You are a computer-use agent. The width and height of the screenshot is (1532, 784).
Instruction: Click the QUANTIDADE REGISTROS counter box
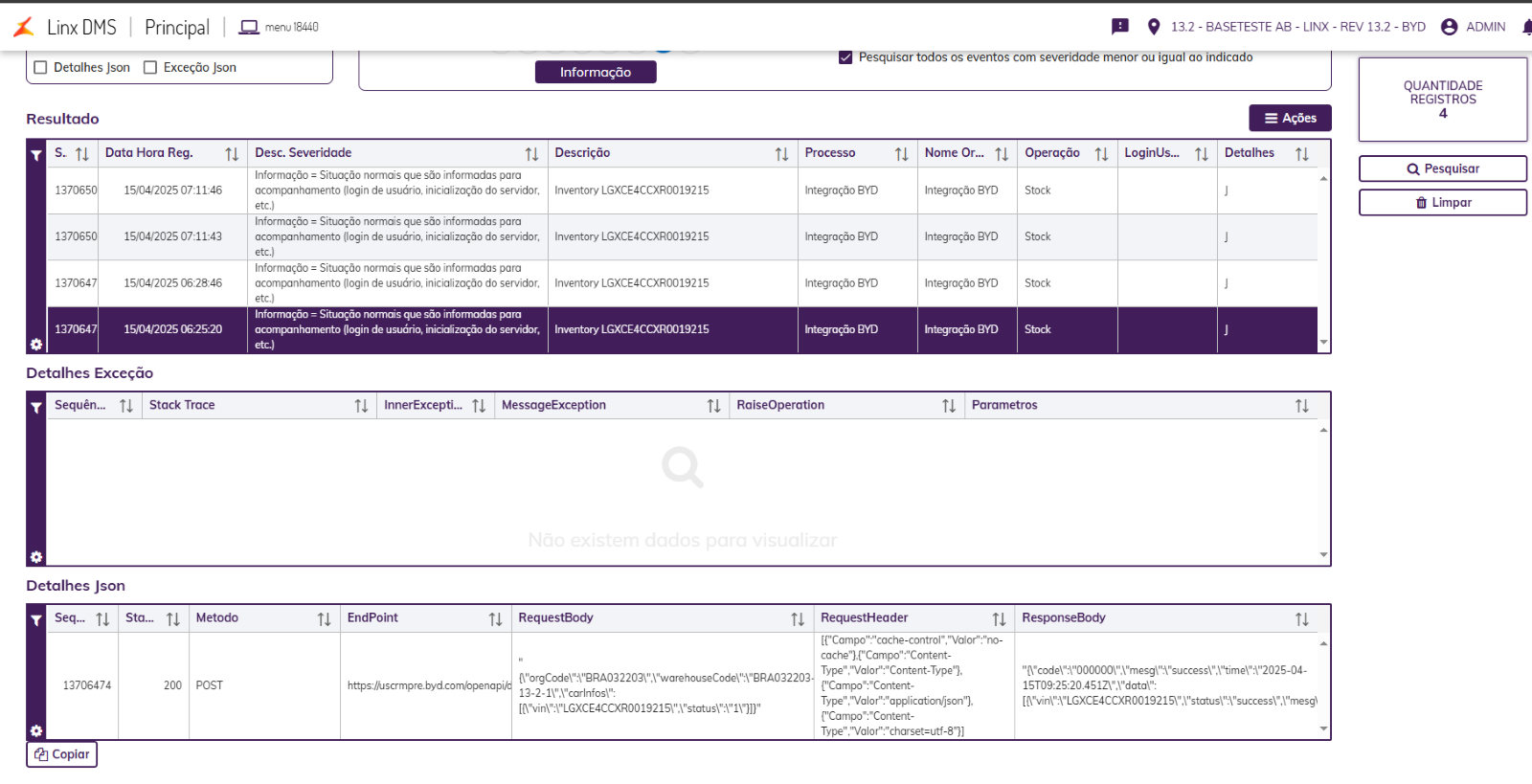[1443, 100]
